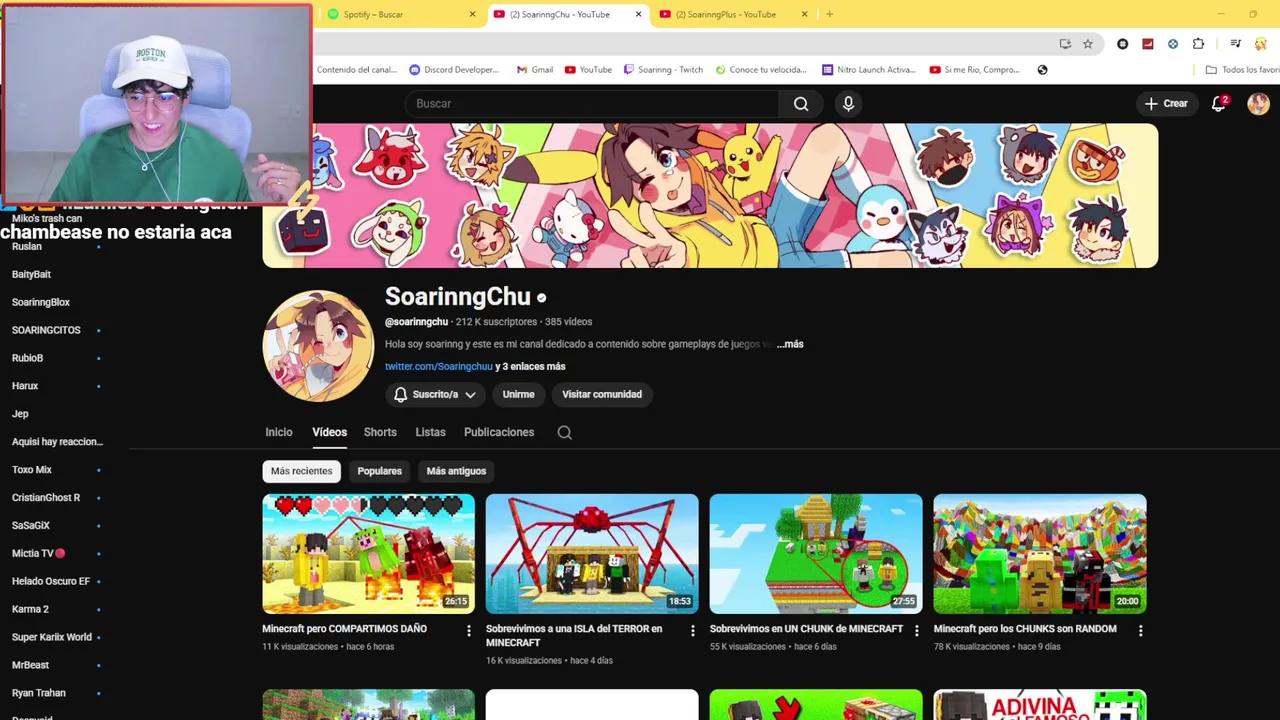
Task: Click the Buscar search input field
Action: [x=592, y=103]
